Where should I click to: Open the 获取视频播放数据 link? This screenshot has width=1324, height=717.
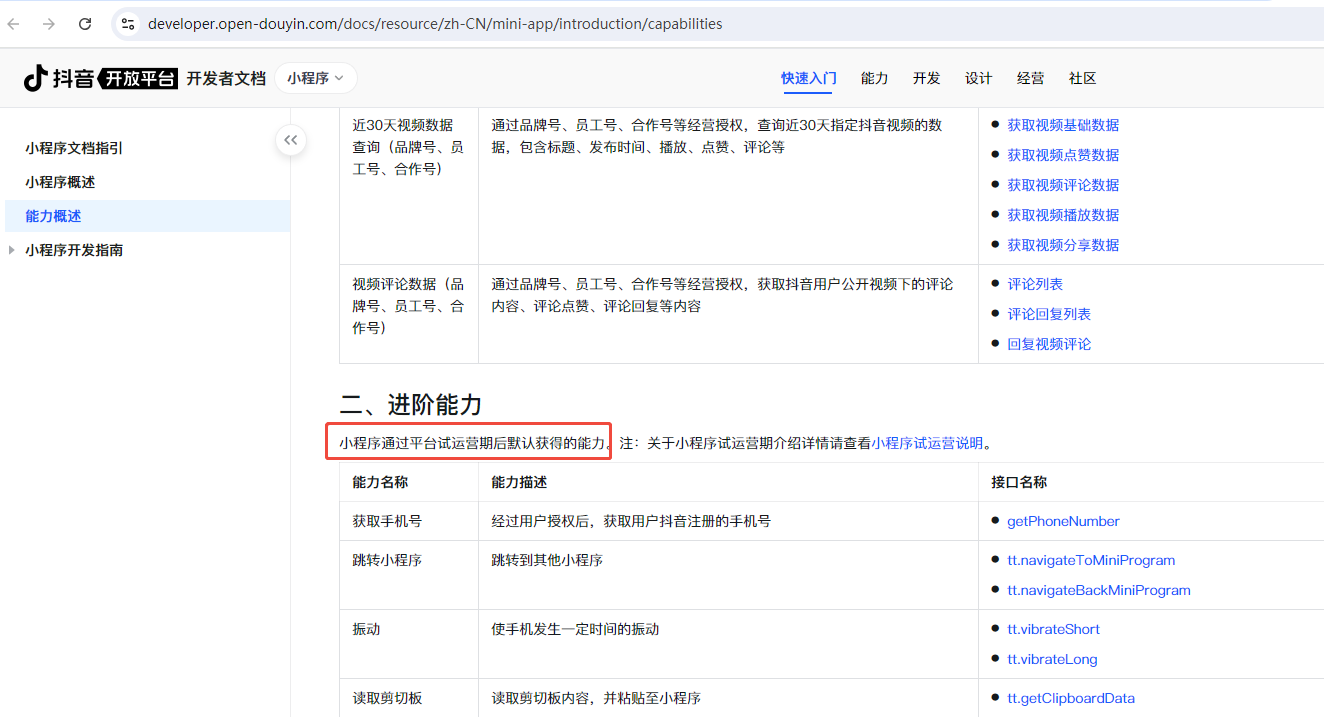tap(1063, 215)
